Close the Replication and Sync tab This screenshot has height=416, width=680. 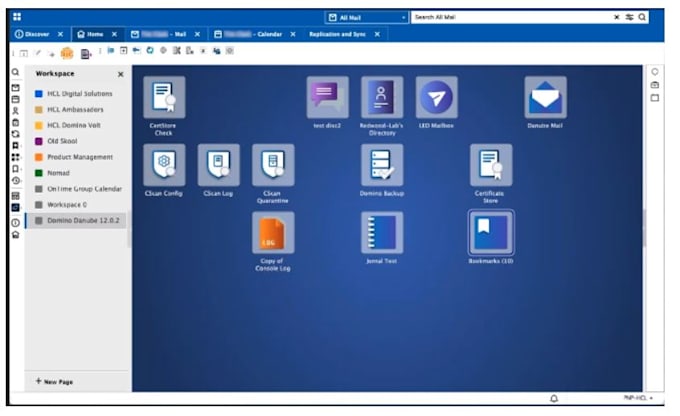[x=377, y=34]
